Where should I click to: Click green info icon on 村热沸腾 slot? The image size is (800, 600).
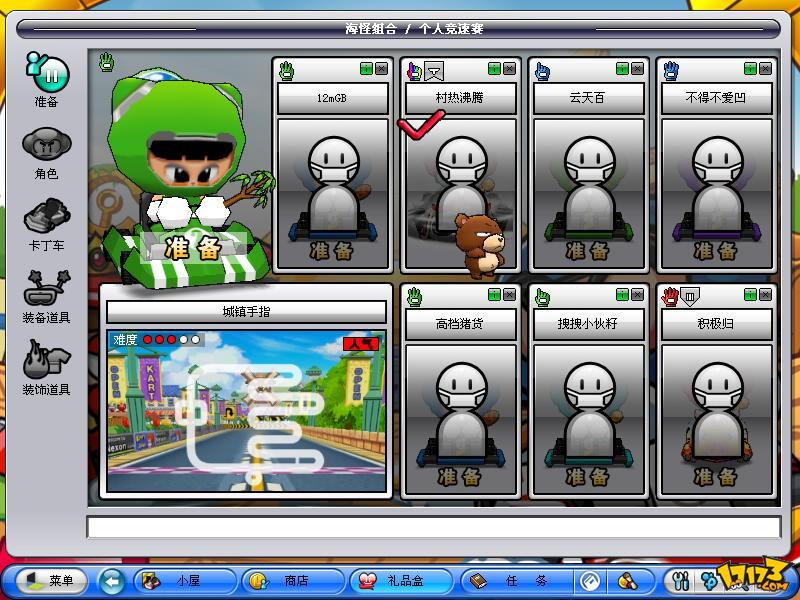pyautogui.click(x=494, y=69)
